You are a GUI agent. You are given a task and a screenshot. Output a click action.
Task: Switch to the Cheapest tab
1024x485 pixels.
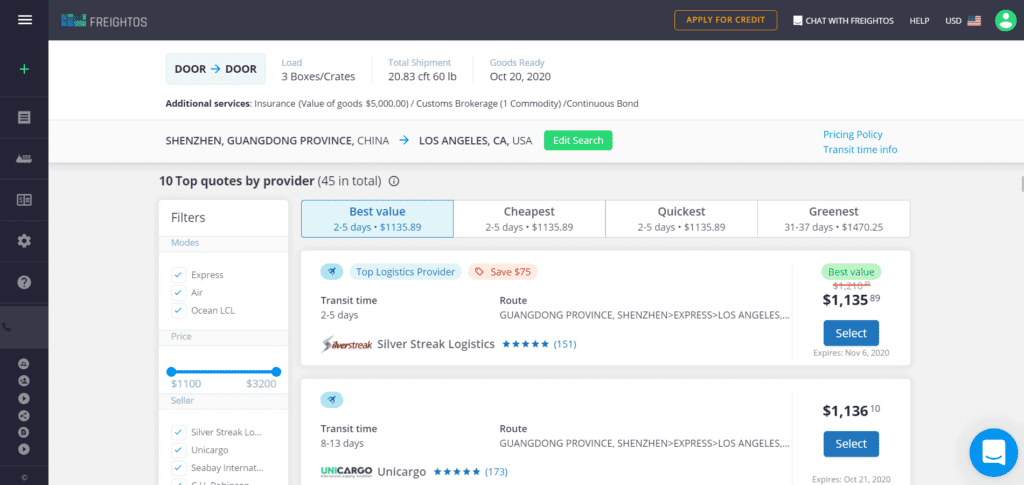coord(529,219)
